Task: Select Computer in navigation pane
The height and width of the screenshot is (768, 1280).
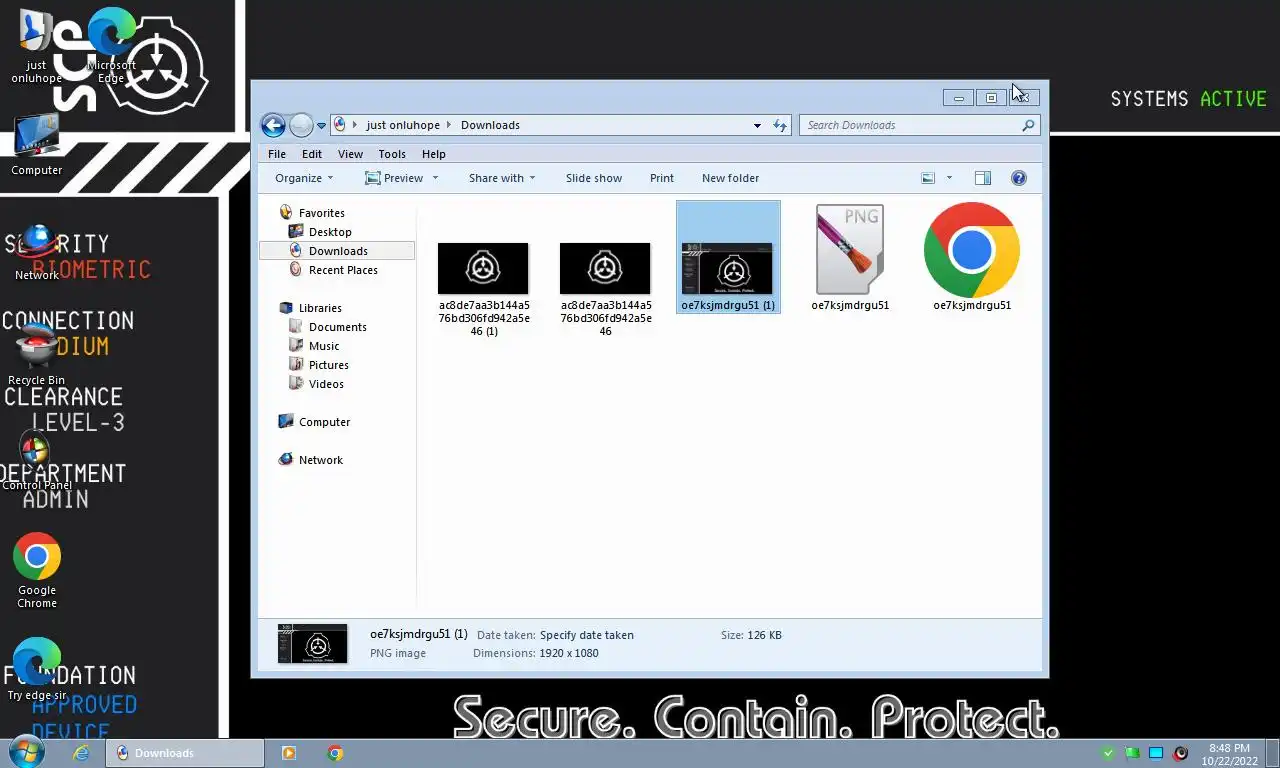Action: pyautogui.click(x=324, y=422)
